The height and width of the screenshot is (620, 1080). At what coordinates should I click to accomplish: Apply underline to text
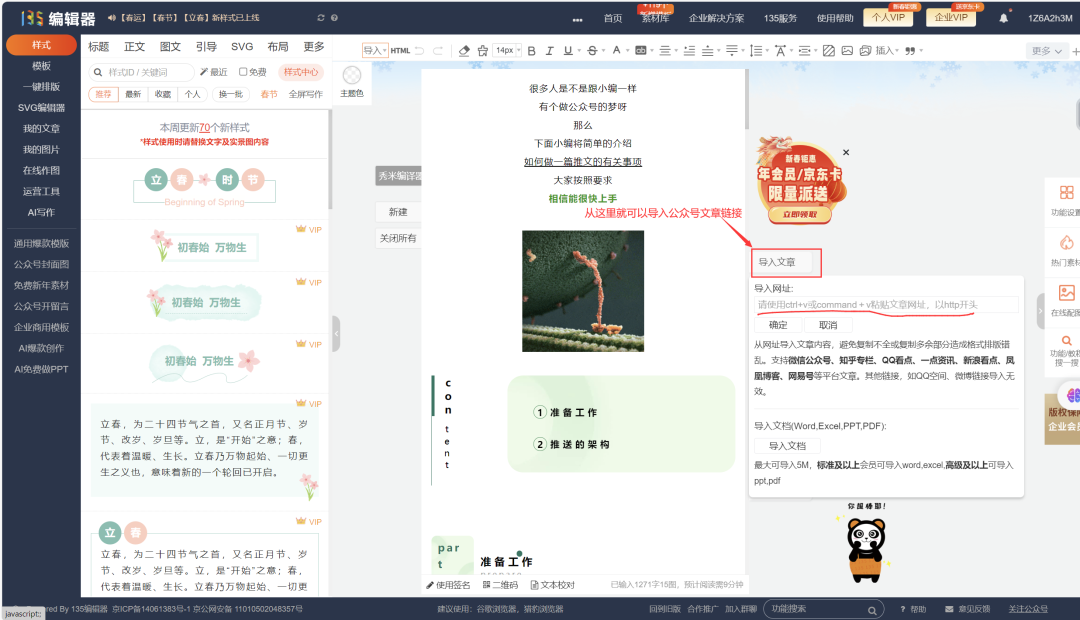point(568,50)
